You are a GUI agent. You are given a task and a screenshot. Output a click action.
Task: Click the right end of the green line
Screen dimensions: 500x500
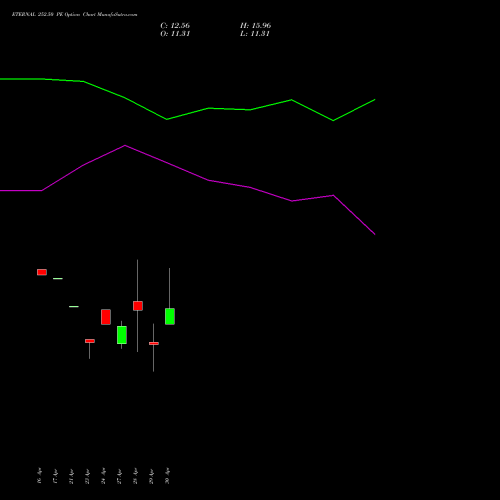[375, 100]
